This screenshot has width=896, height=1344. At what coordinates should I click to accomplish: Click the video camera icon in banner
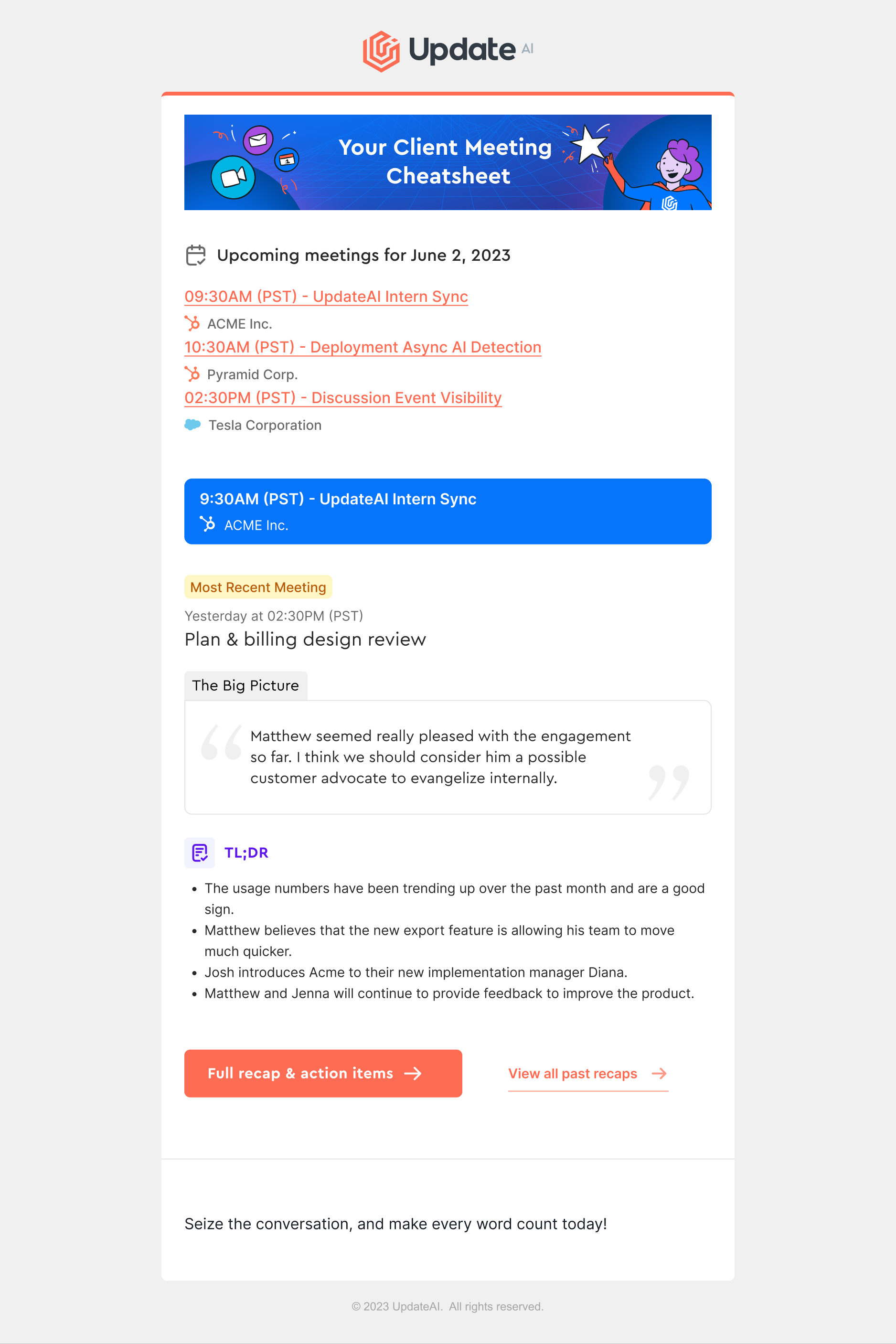point(233,177)
